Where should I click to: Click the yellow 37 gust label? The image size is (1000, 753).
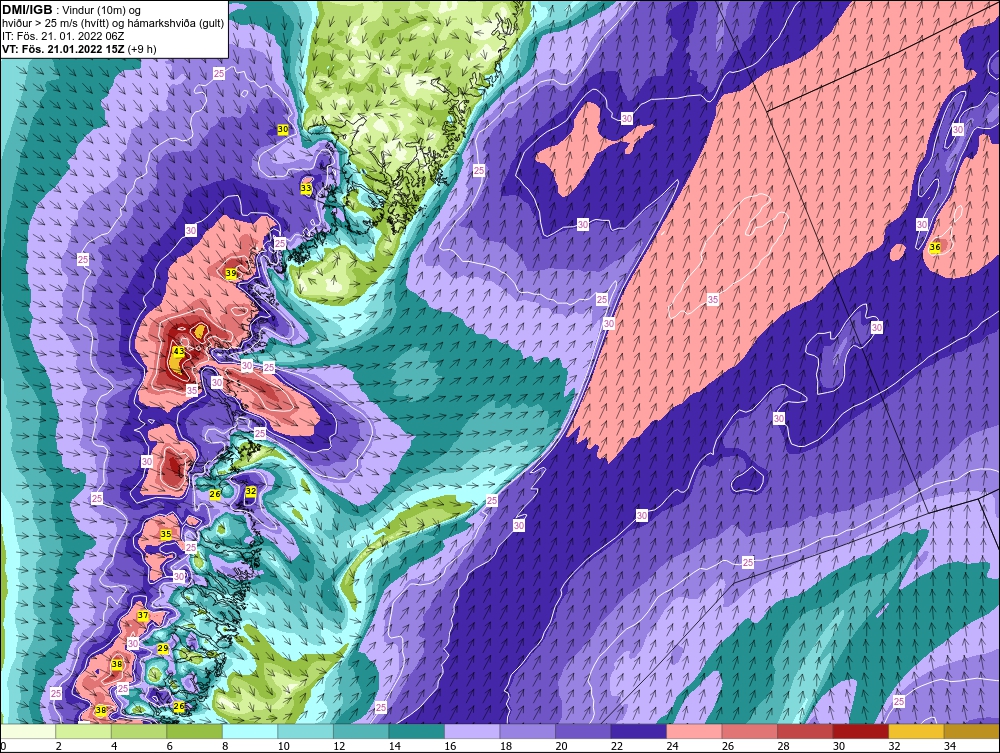click(x=143, y=615)
